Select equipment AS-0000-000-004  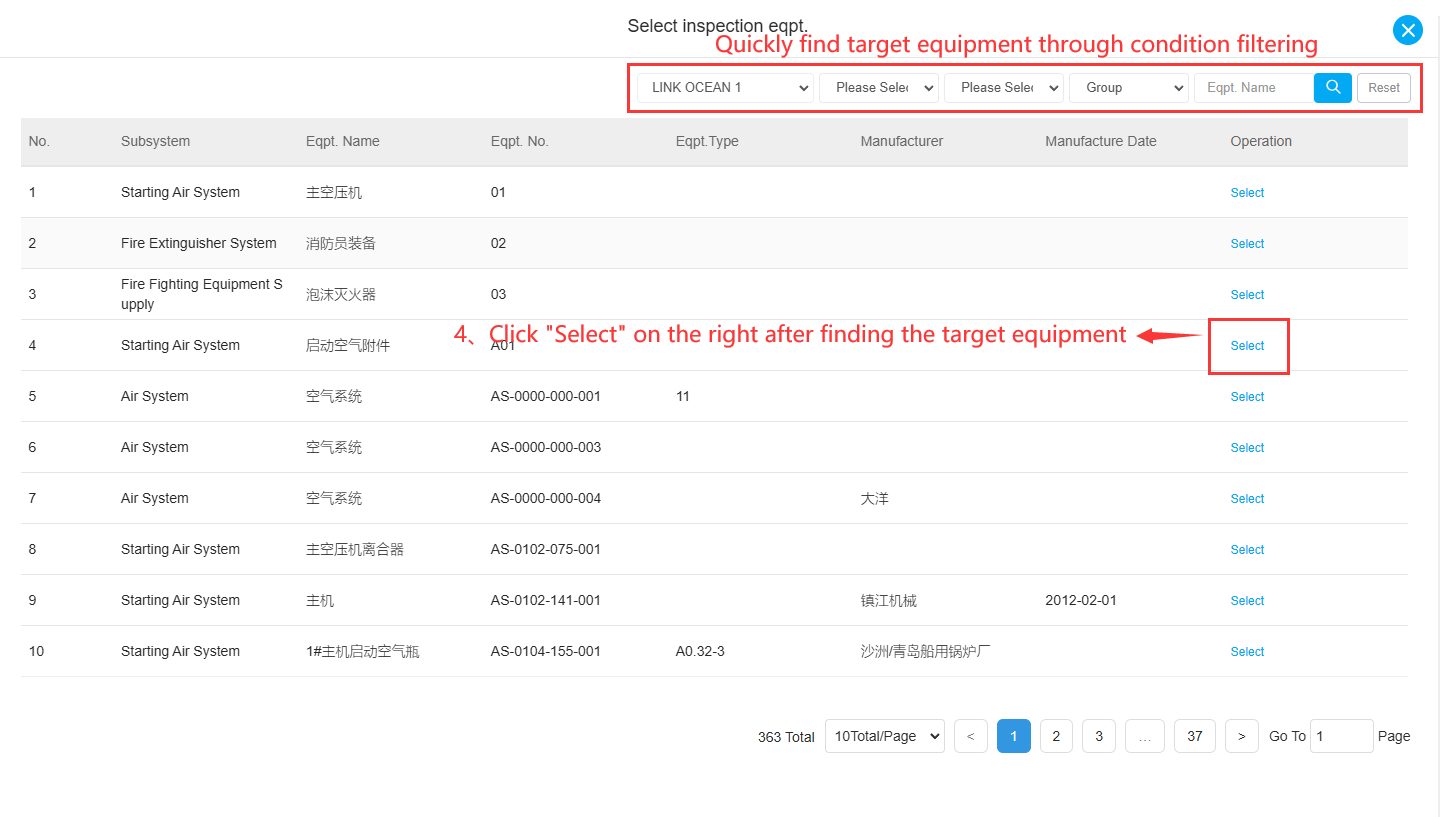(1247, 499)
